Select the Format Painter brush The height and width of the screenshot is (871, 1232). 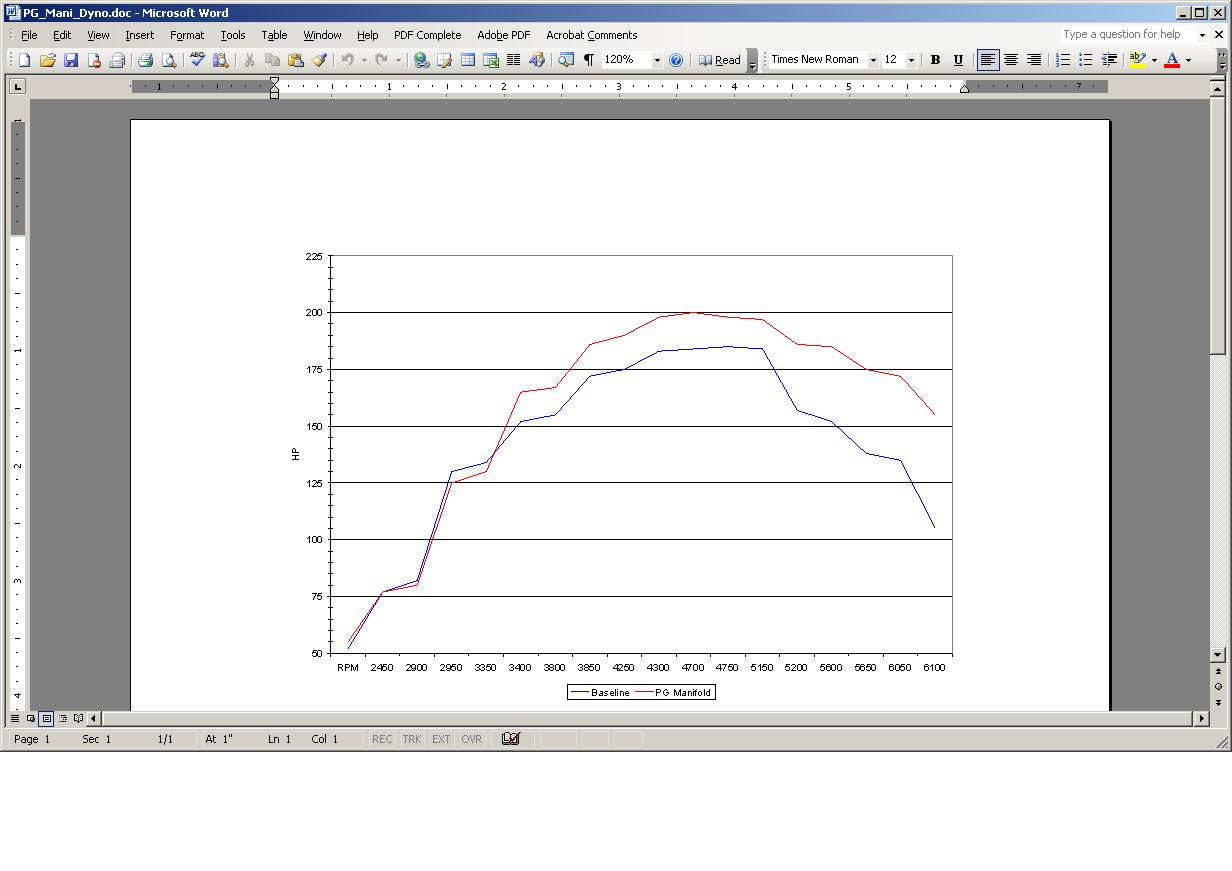(319, 60)
